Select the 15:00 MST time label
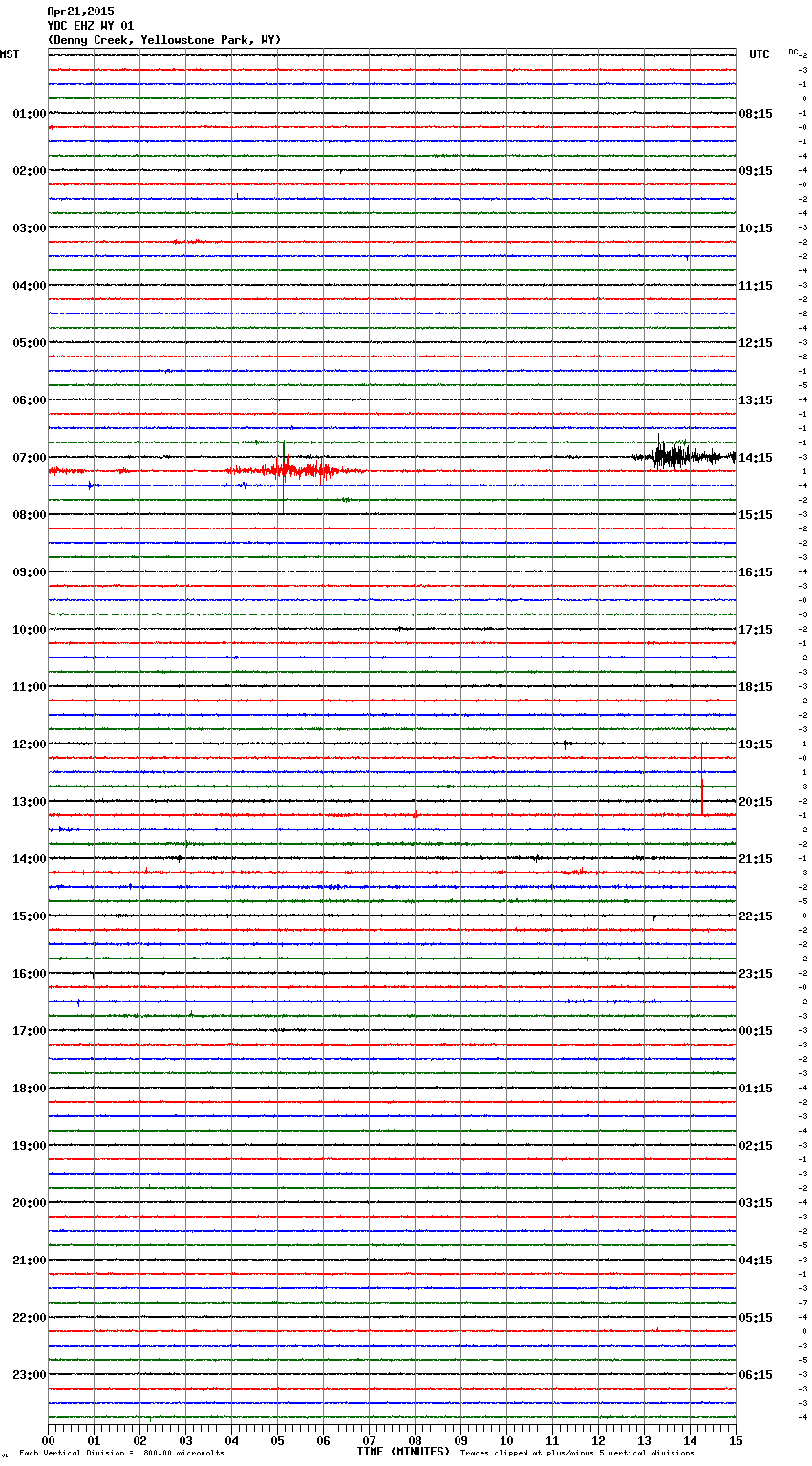This screenshot has height=1466, width=812. click(30, 916)
